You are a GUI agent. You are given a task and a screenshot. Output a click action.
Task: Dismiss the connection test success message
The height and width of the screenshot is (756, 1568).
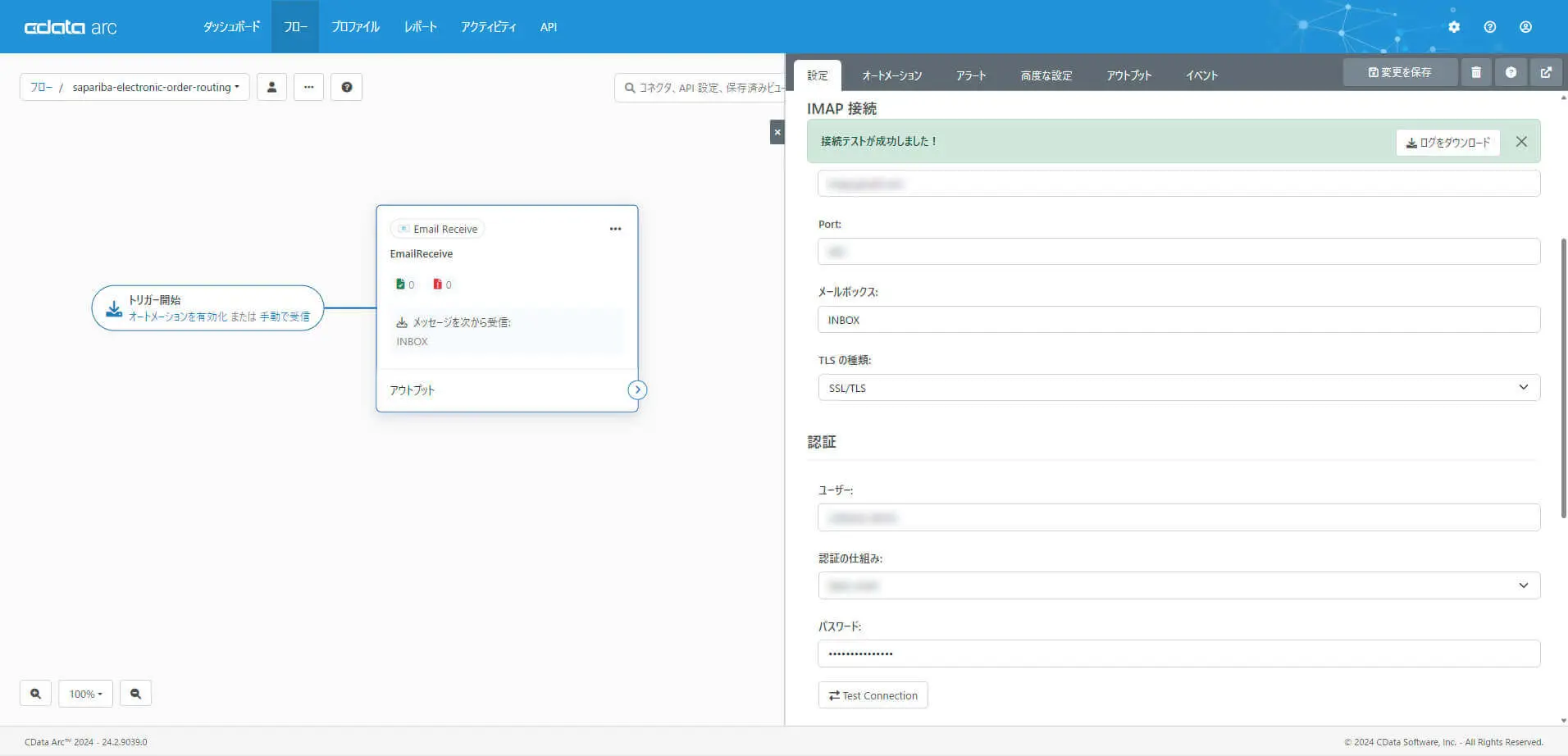1521,142
